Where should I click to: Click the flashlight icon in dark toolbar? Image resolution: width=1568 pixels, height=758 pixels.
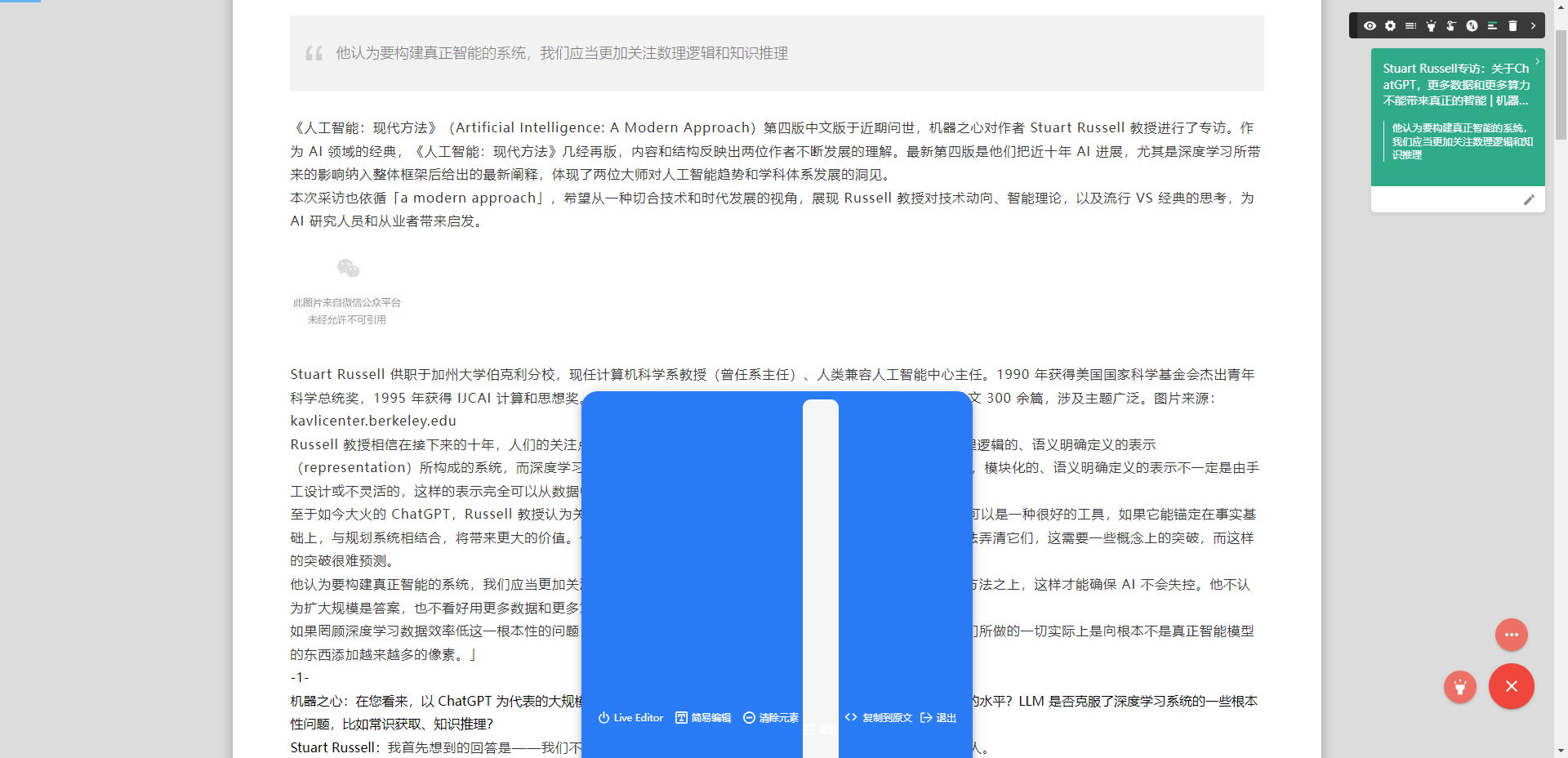pyautogui.click(x=1431, y=26)
